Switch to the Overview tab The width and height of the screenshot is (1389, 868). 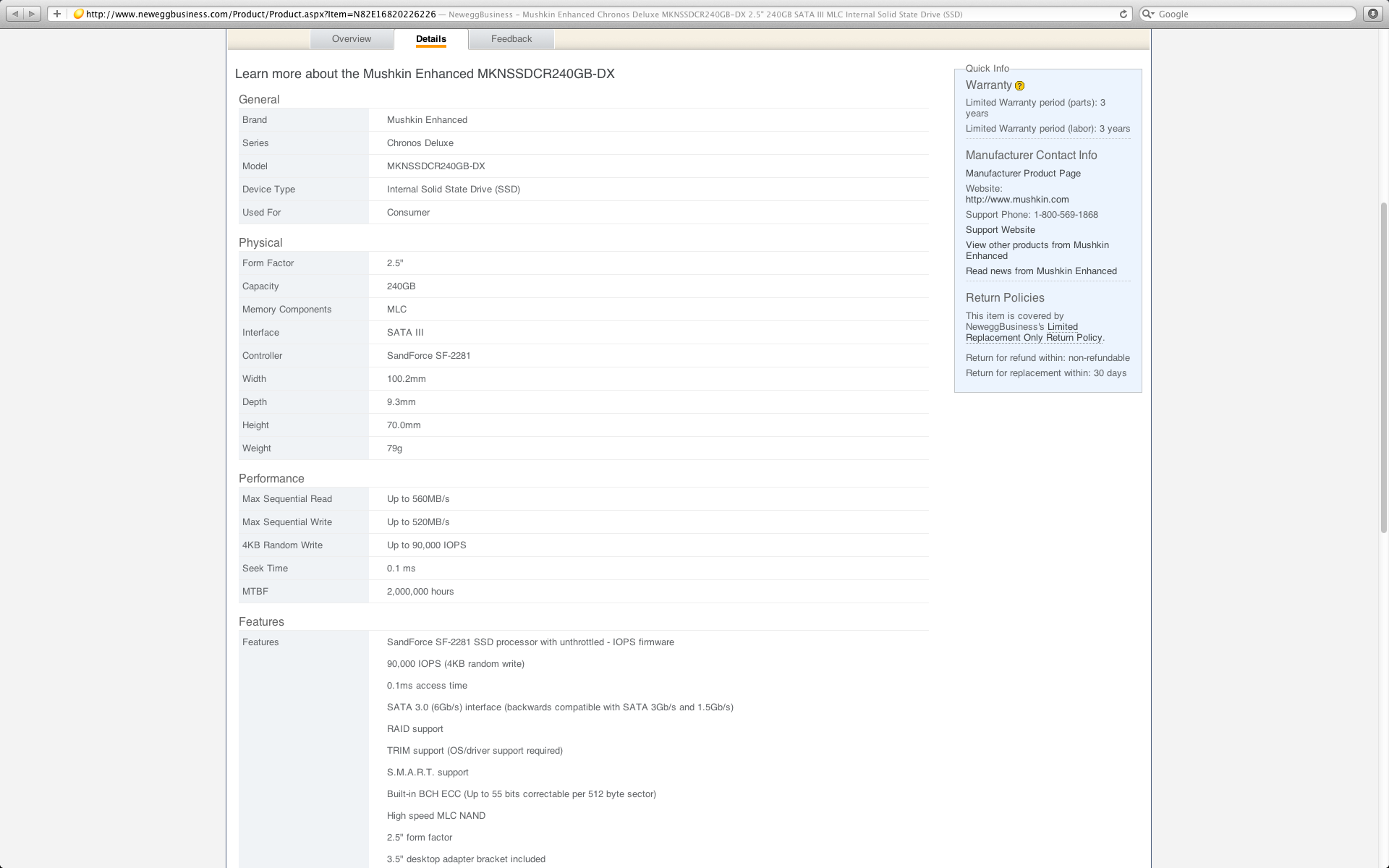click(x=352, y=39)
